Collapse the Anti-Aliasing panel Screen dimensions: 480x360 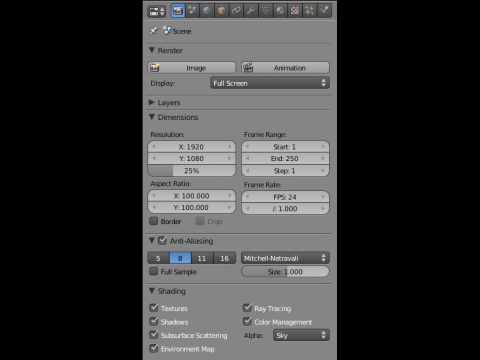click(x=152, y=241)
